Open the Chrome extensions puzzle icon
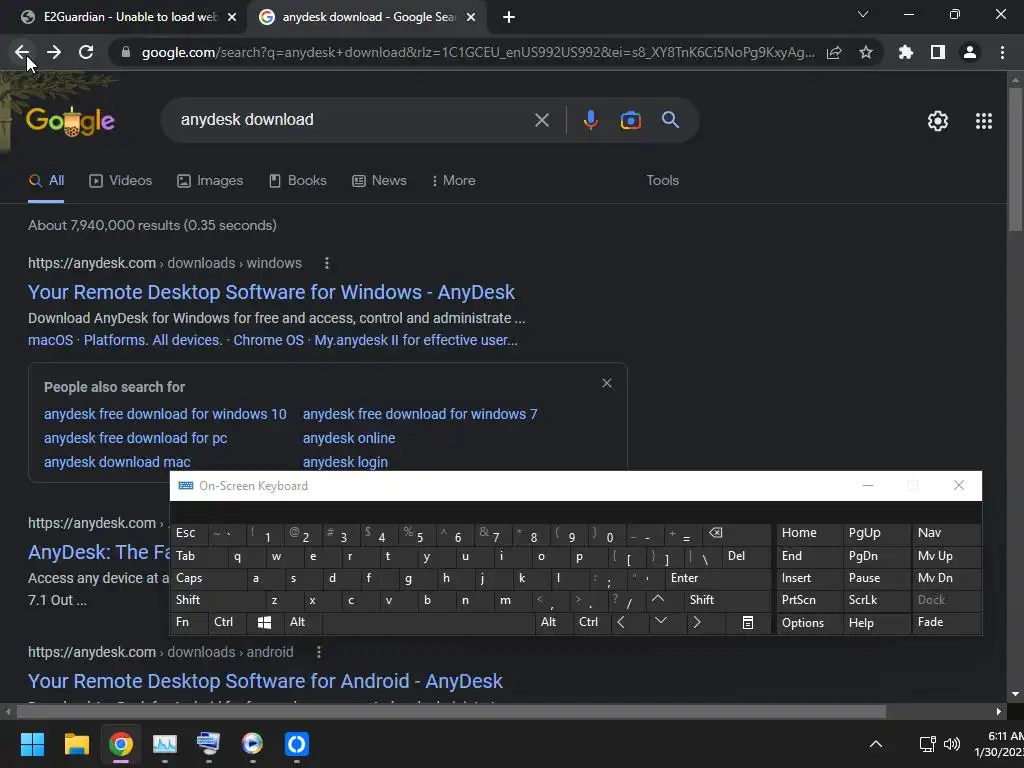1024x768 pixels. point(905,52)
